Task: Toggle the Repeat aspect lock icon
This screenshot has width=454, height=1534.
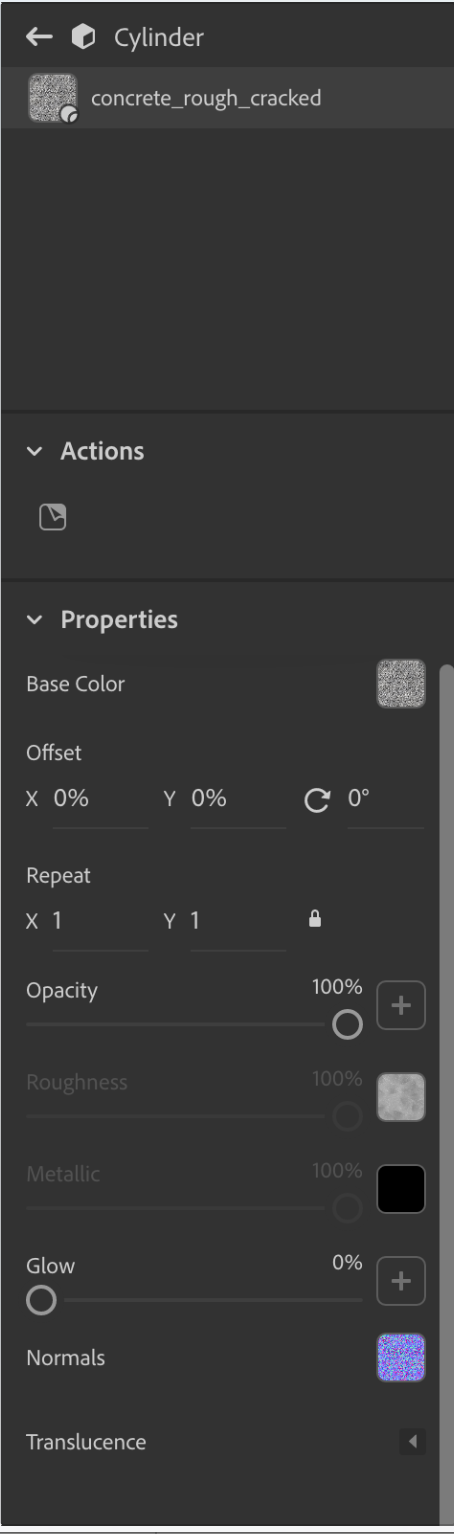Action: tap(316, 919)
